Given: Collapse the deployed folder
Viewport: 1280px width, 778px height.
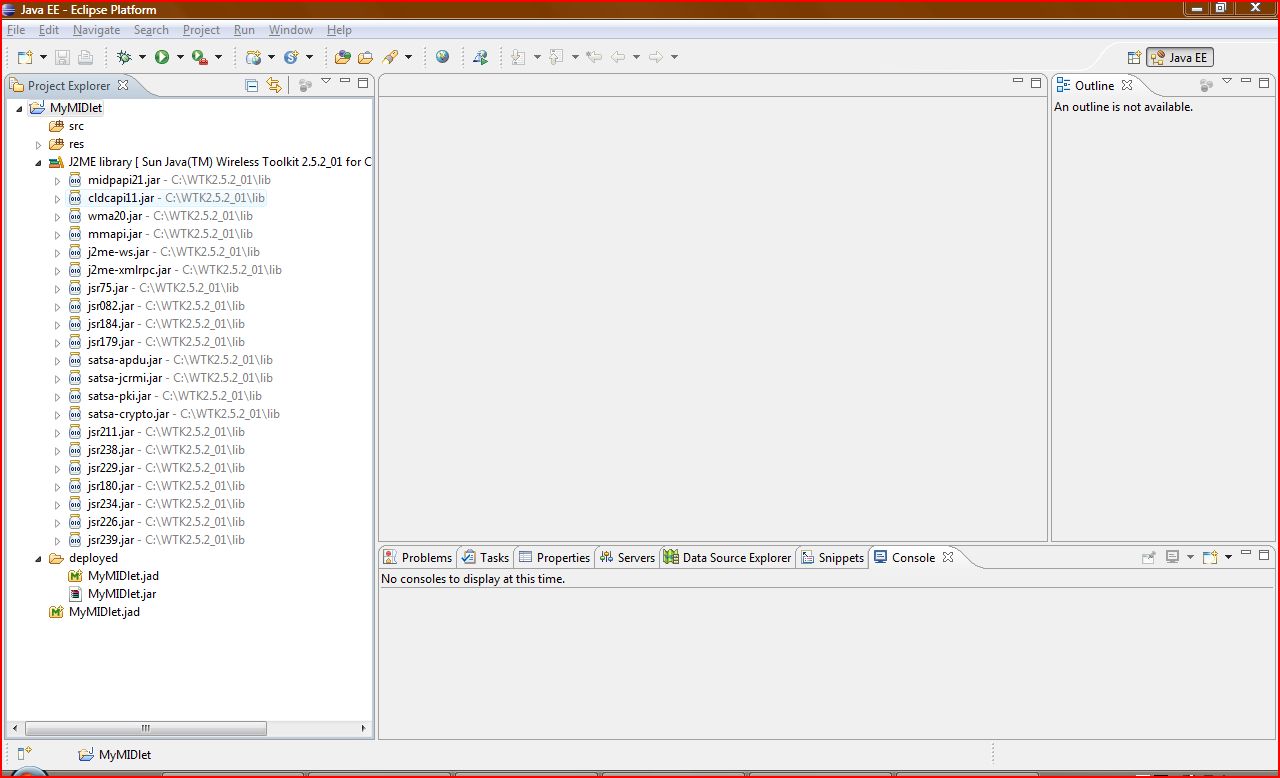Looking at the screenshot, I should point(38,558).
